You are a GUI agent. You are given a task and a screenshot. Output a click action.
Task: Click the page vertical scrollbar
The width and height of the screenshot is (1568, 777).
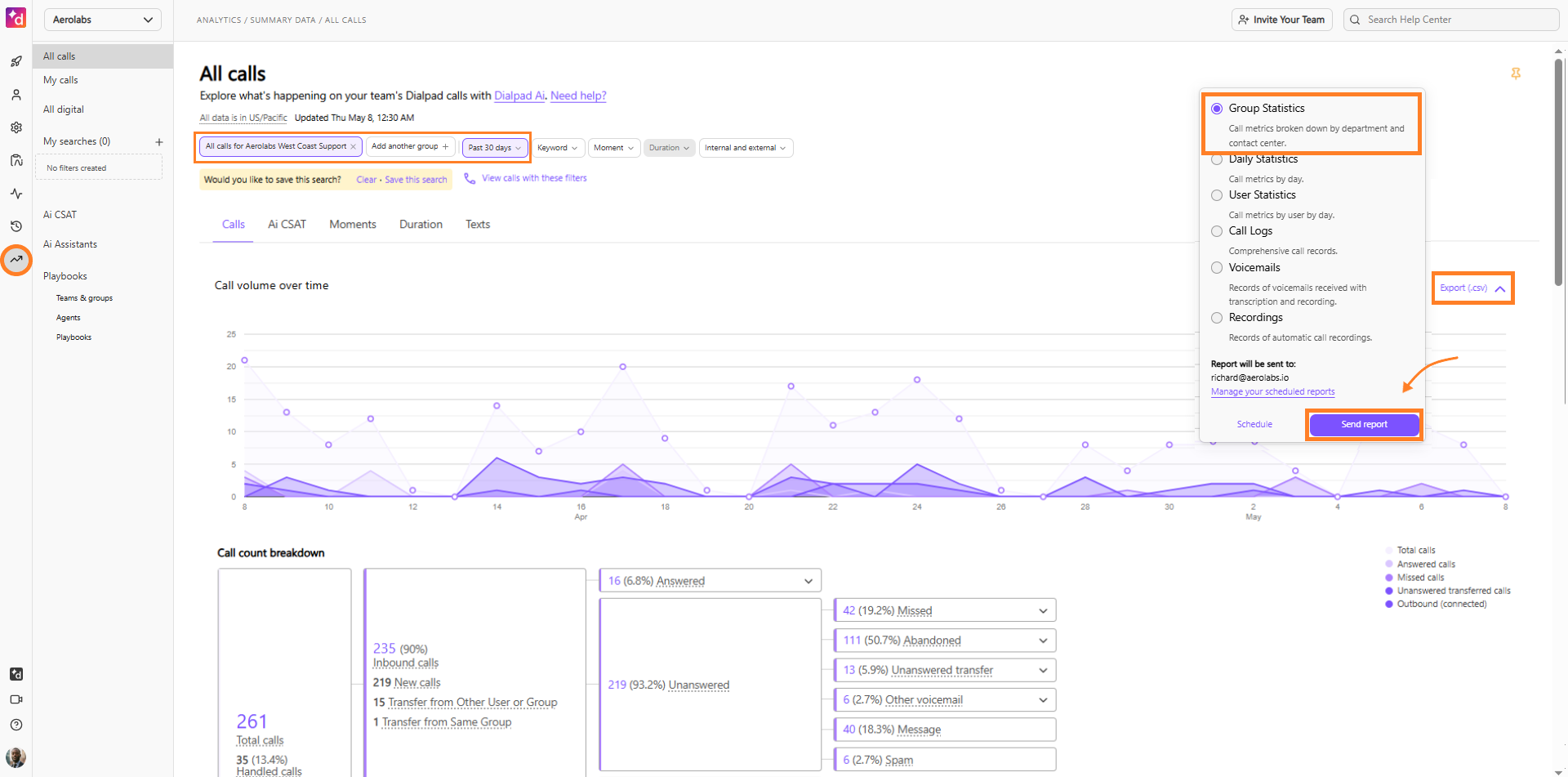click(x=1558, y=172)
